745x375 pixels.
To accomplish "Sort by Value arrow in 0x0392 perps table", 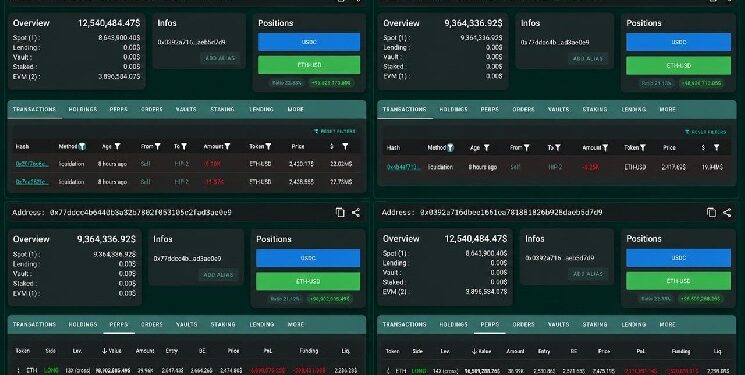I will coord(474,352).
